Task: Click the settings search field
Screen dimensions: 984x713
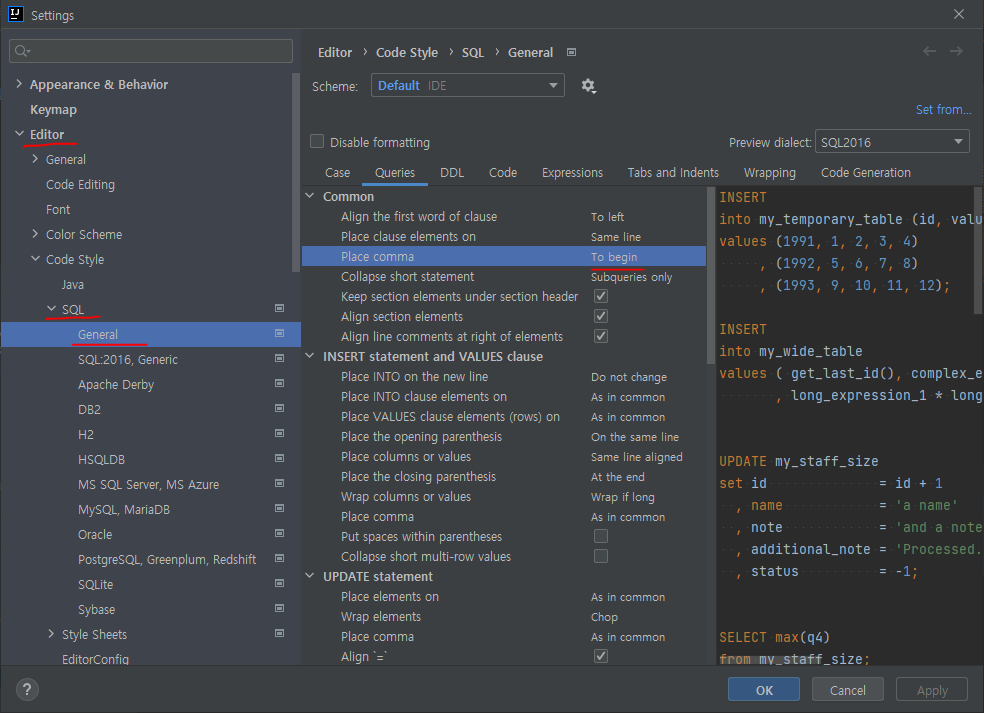Action: coord(151,51)
